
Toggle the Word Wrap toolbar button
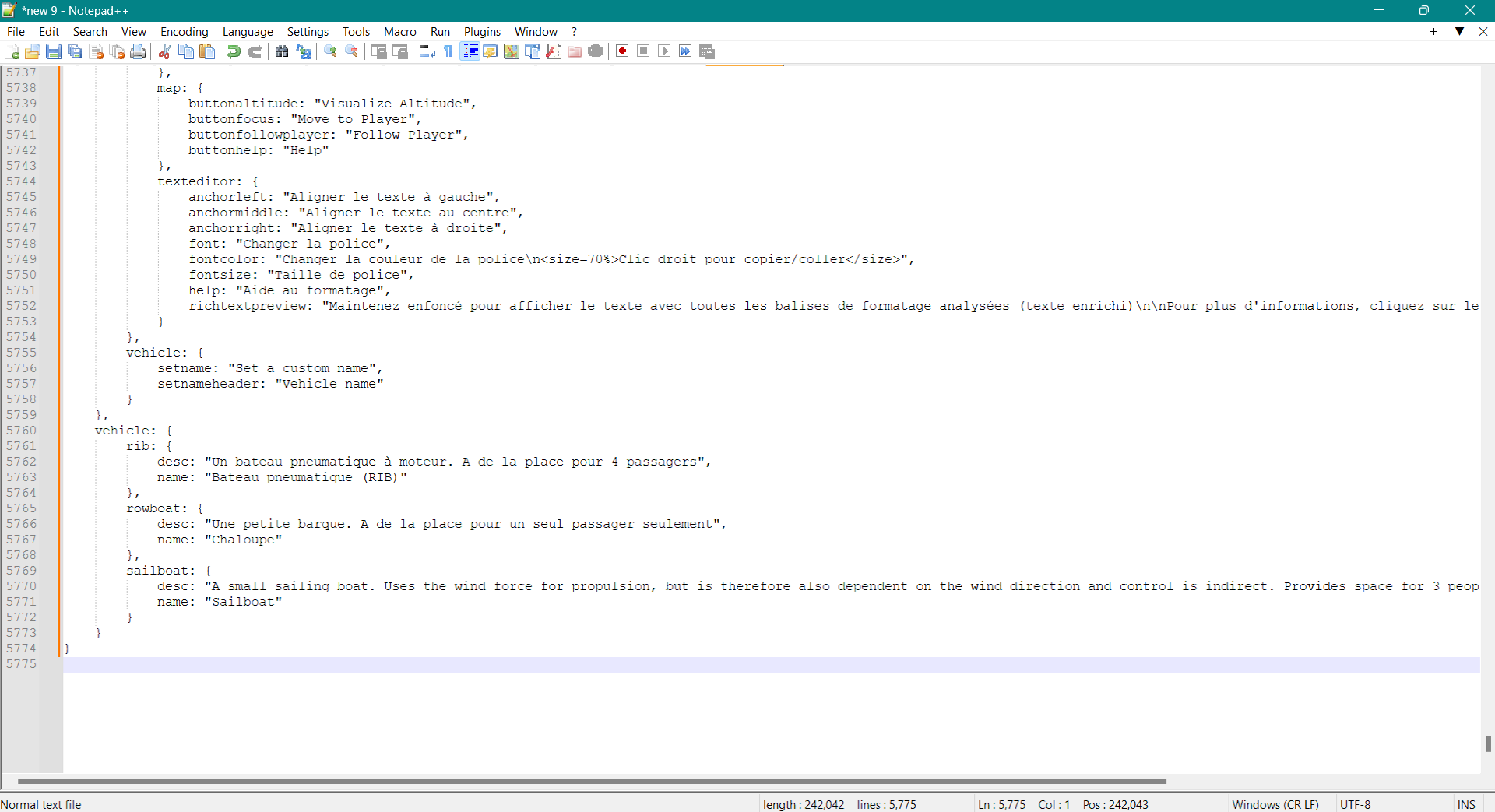pos(427,51)
